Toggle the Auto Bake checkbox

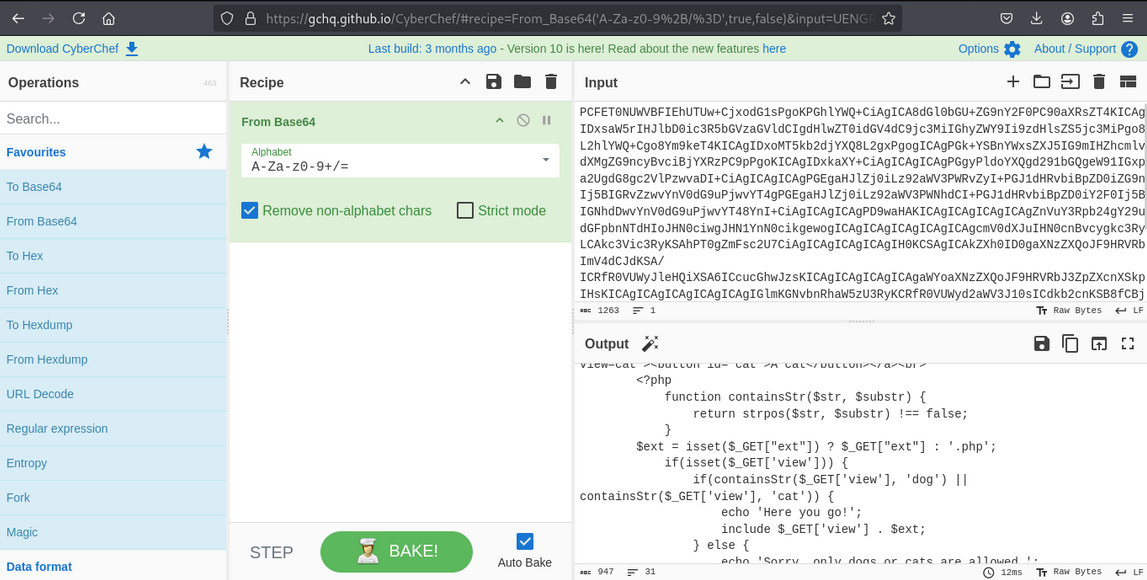tap(525, 541)
